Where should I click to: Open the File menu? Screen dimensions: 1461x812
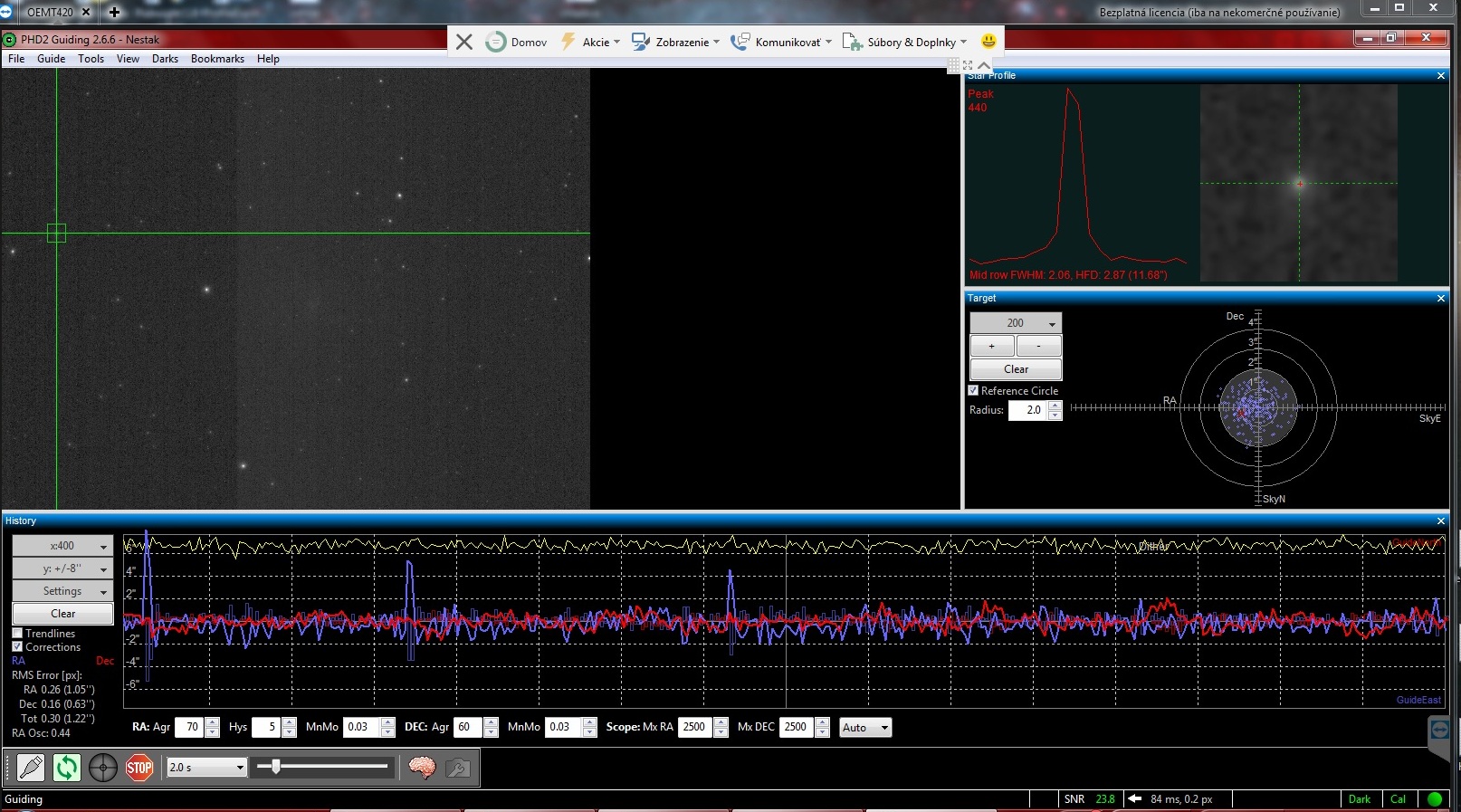click(x=16, y=59)
